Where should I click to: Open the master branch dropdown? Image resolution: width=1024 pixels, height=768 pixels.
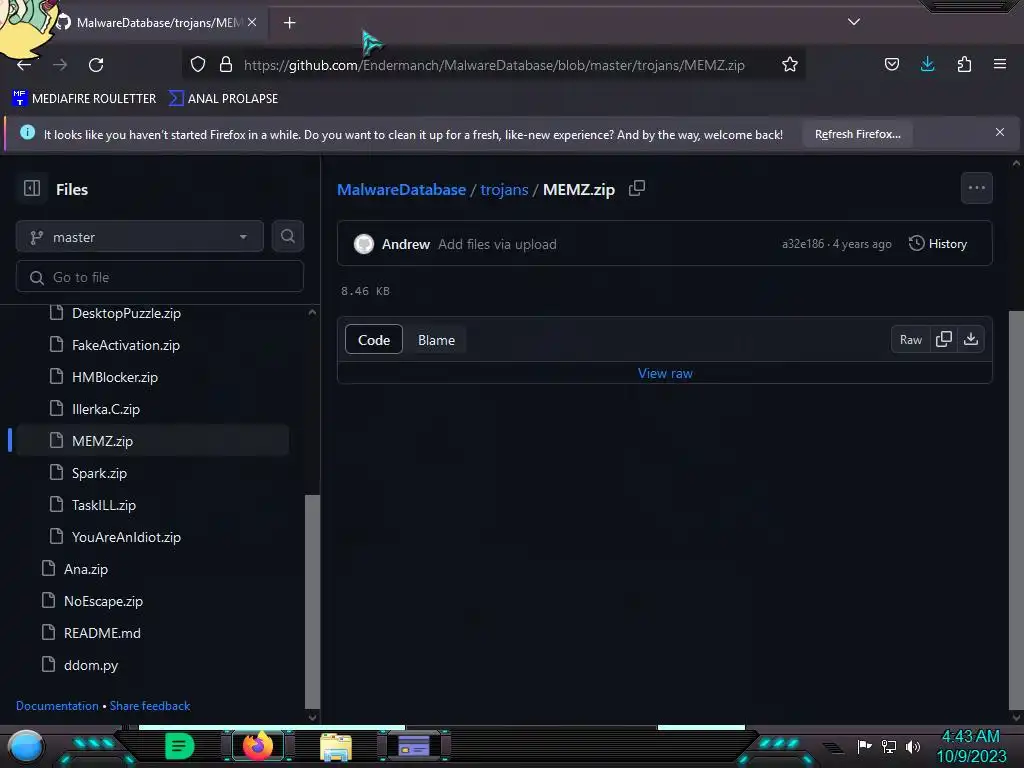pos(140,236)
